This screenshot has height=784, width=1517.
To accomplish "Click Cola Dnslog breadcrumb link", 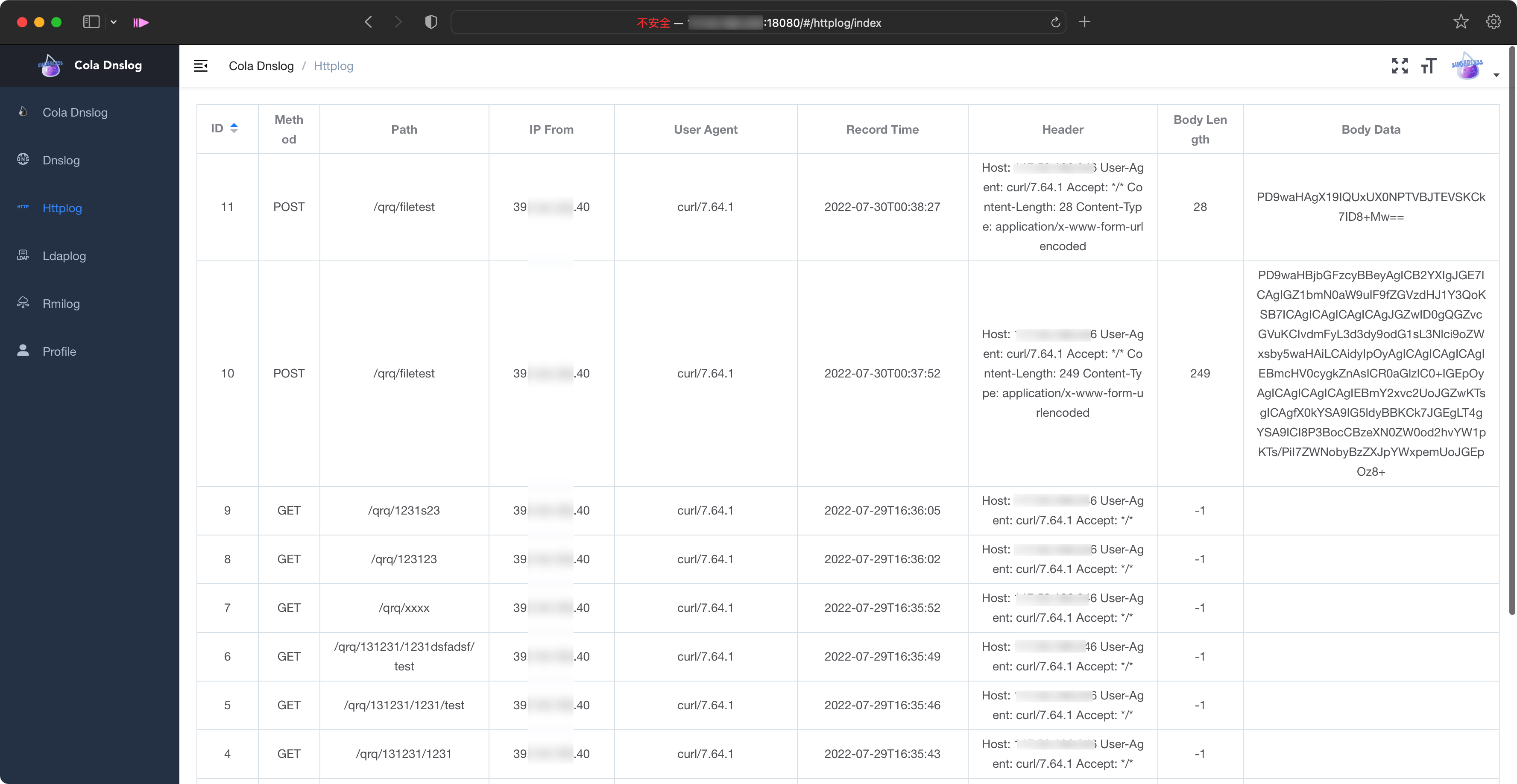I will 261,66.
